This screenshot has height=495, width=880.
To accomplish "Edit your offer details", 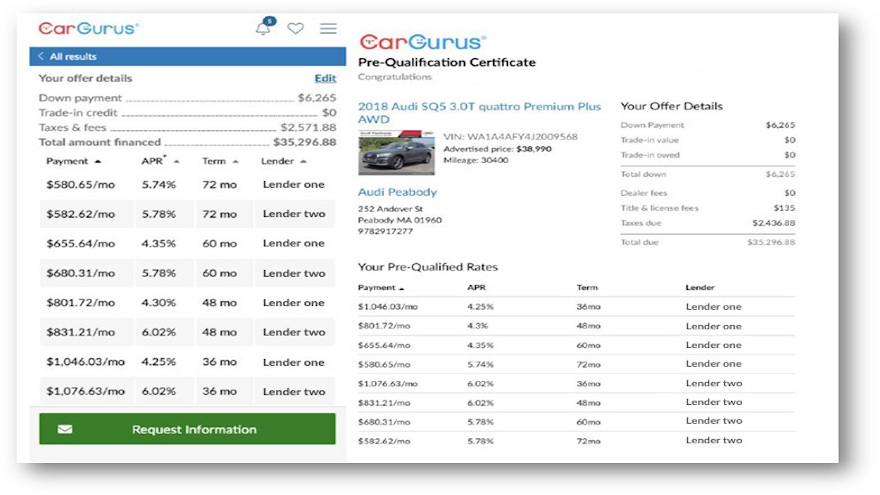I will coord(325,78).
